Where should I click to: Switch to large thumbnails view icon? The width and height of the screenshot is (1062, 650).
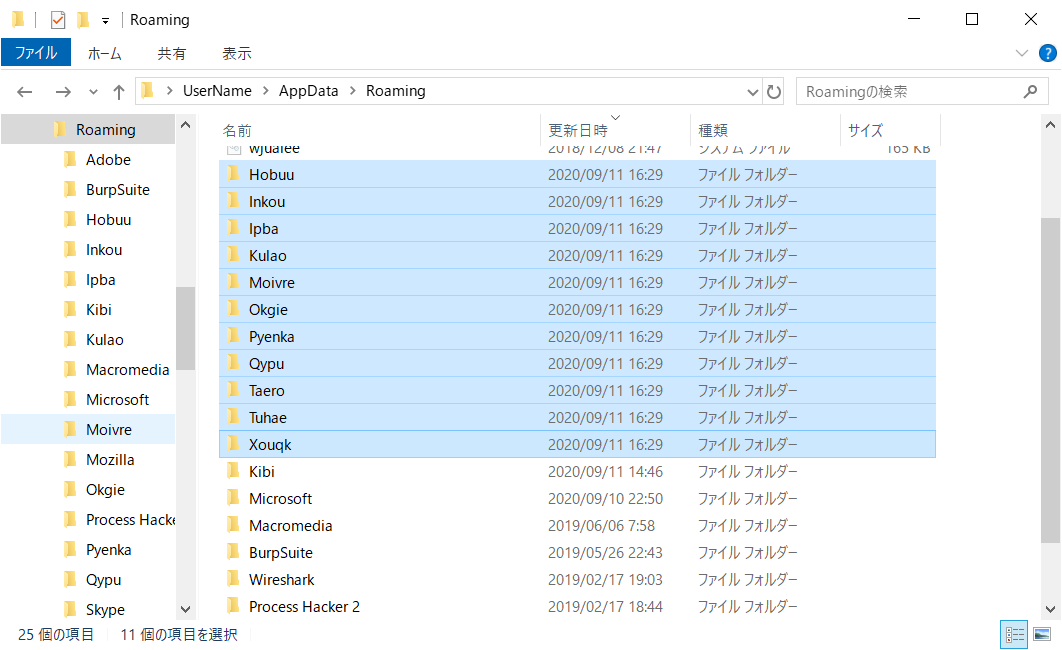(1042, 634)
